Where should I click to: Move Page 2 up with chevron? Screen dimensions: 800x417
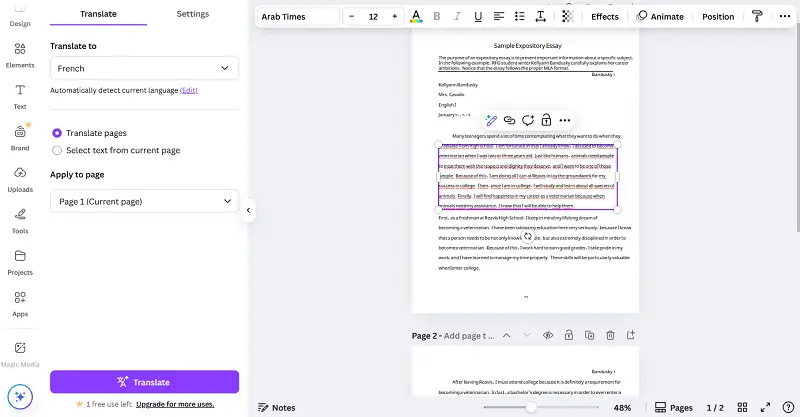coord(507,335)
